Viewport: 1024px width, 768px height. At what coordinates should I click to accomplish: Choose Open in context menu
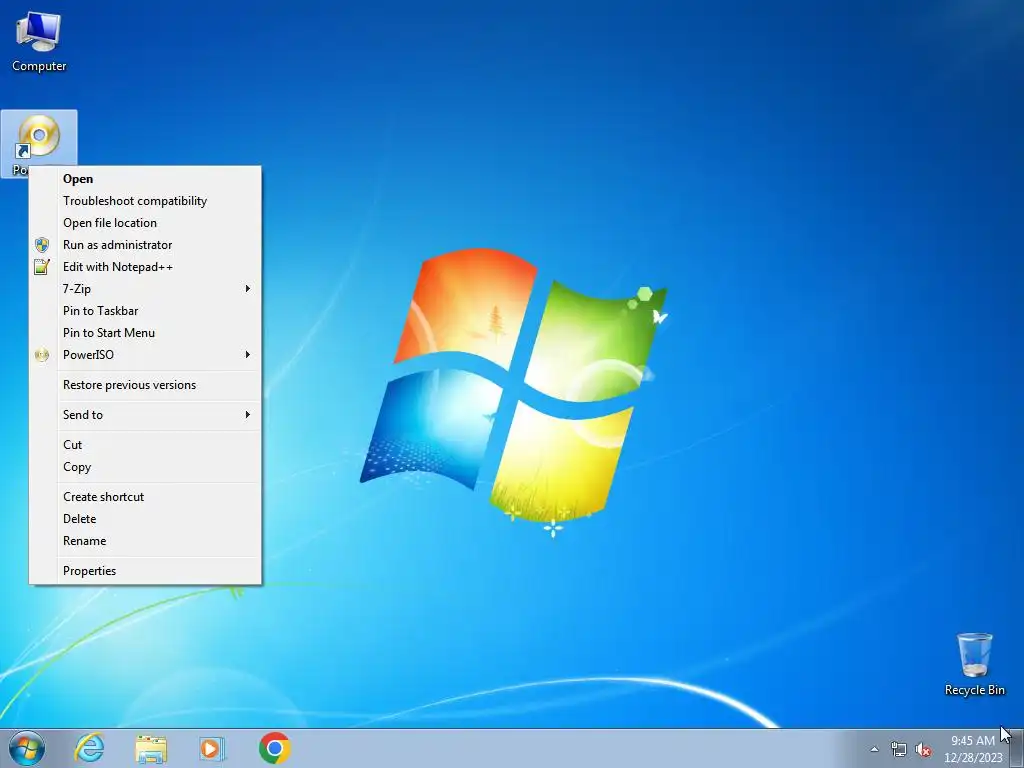[145, 179]
